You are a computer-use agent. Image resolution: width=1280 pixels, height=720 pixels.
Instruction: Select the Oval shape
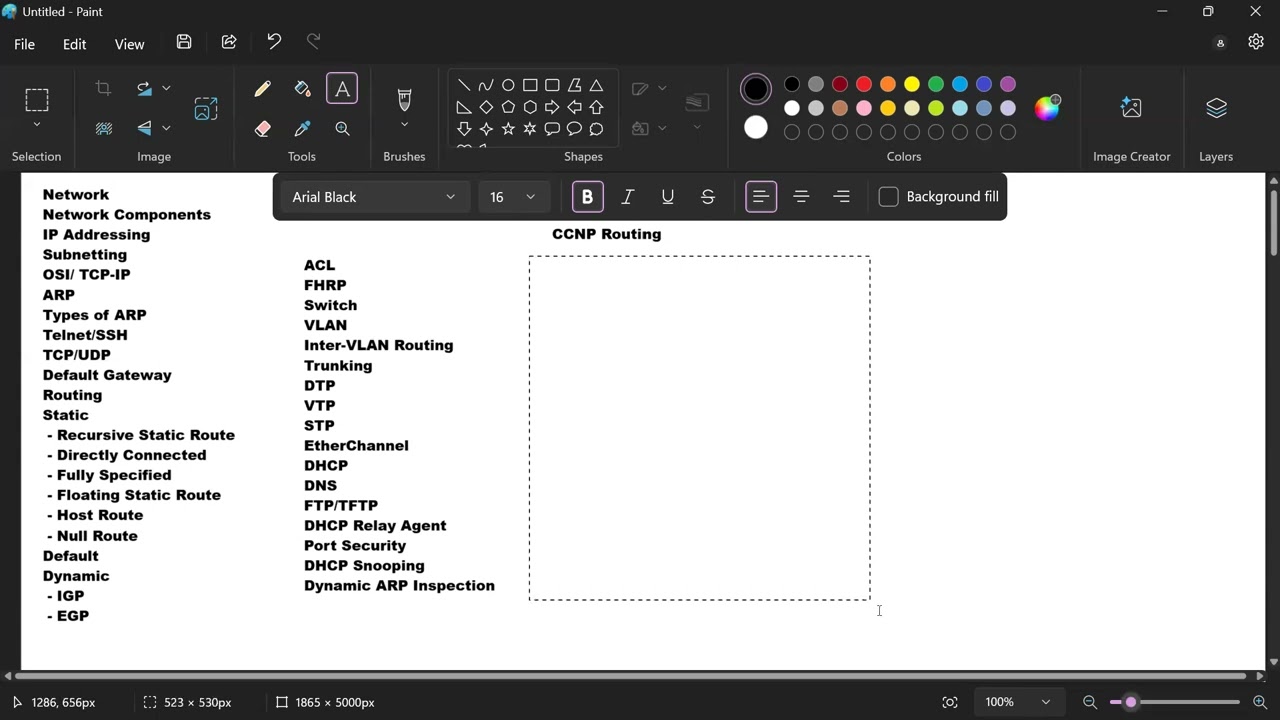click(508, 85)
